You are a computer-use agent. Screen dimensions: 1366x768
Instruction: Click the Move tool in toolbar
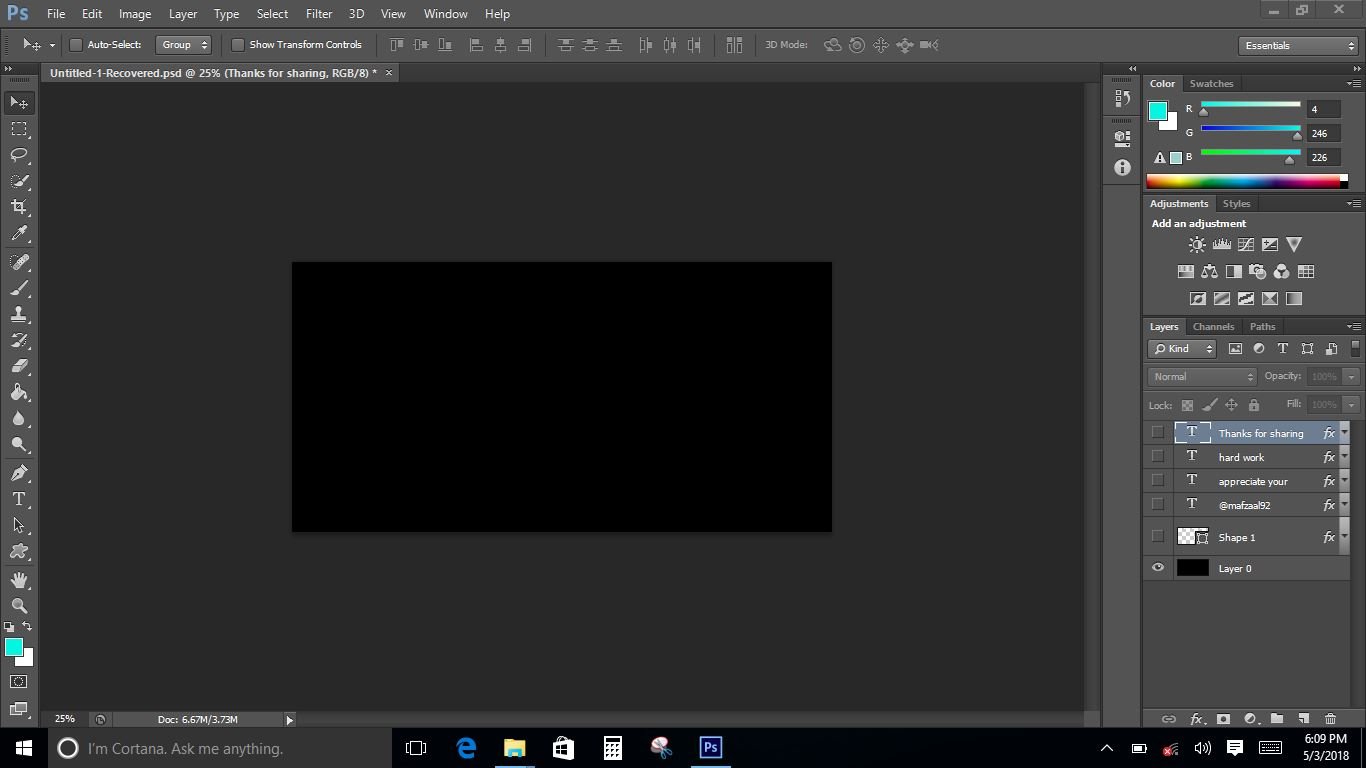[x=19, y=103]
